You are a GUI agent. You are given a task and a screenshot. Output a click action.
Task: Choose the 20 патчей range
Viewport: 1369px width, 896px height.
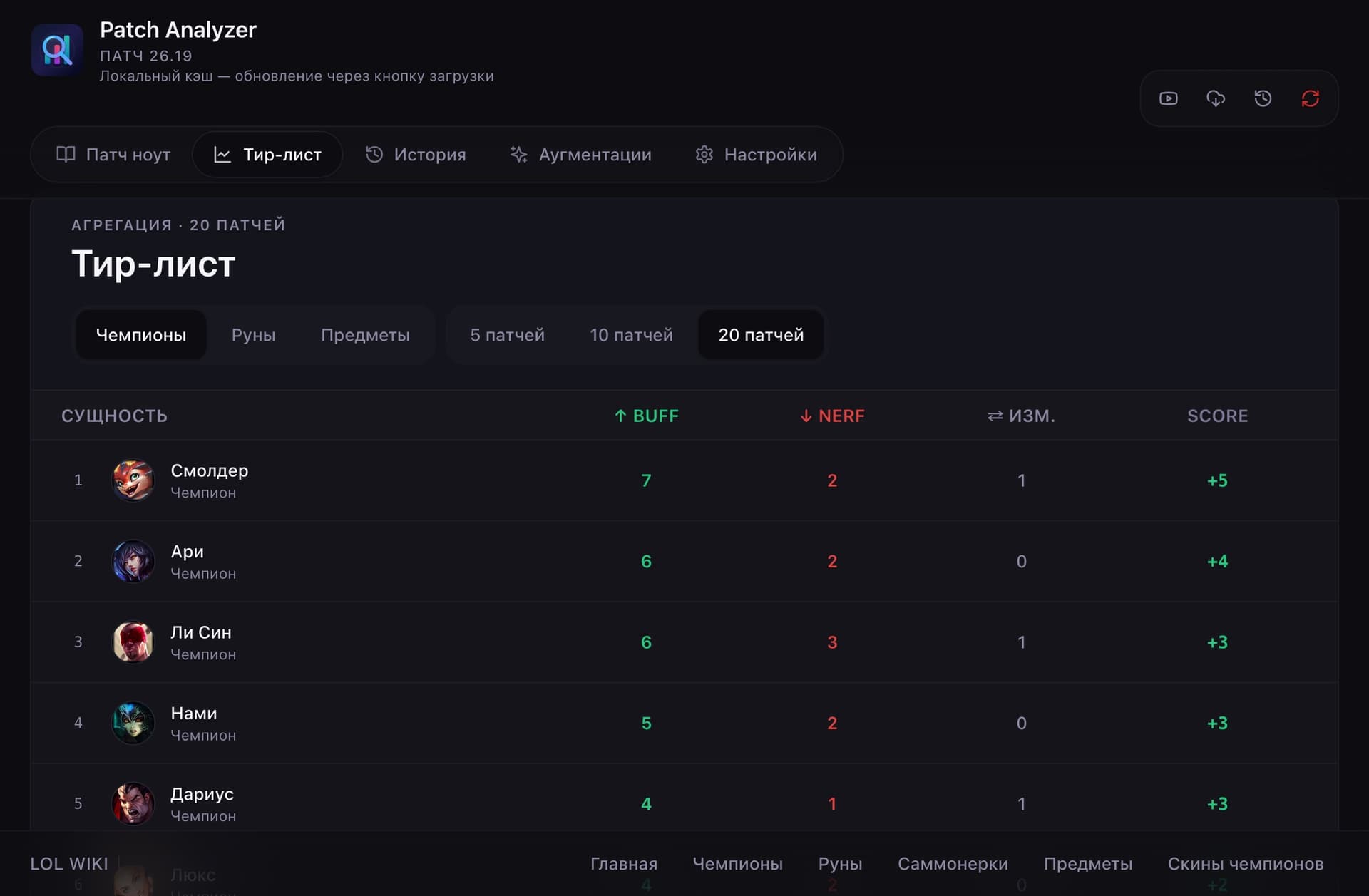(x=761, y=335)
